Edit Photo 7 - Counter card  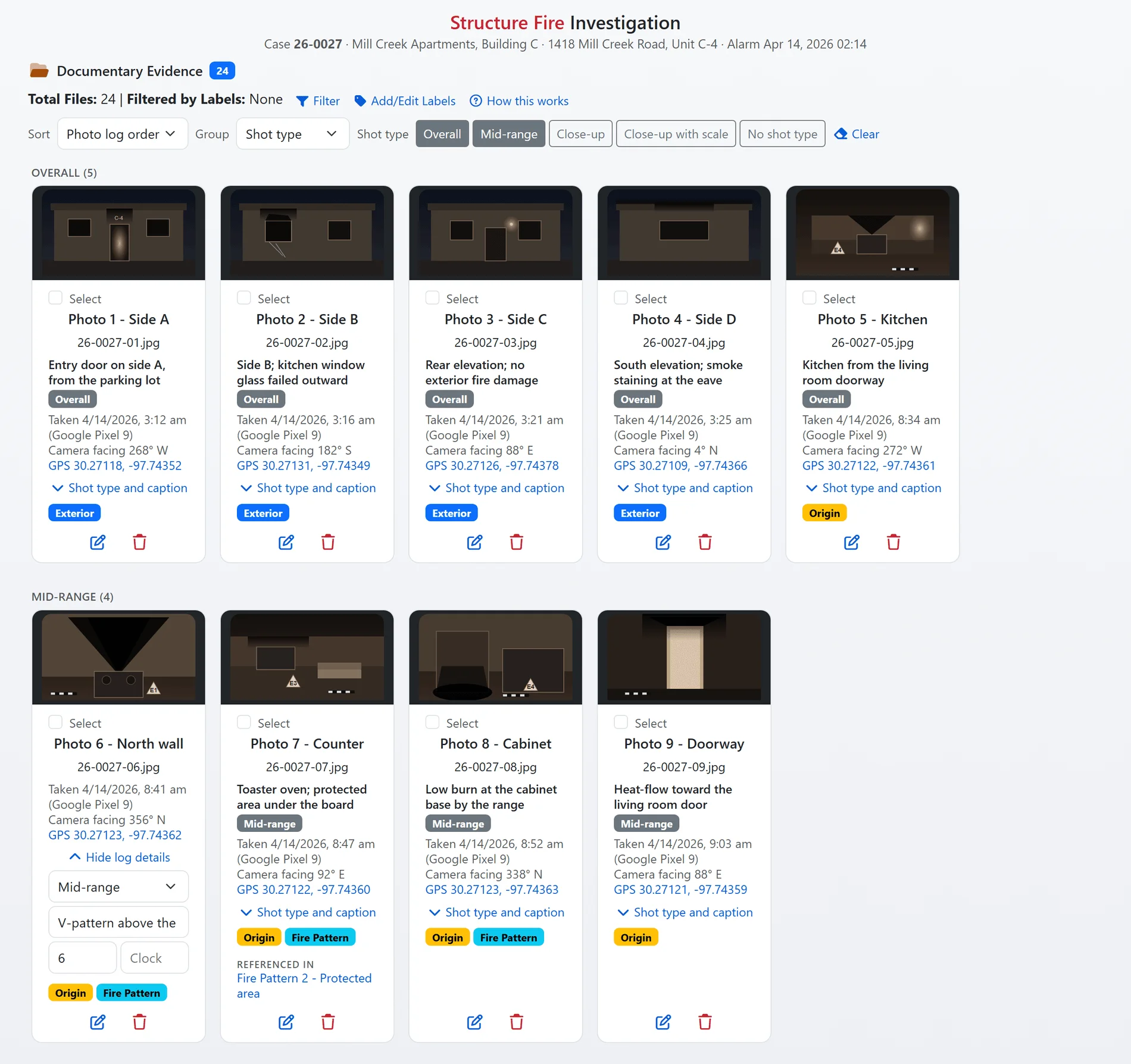click(286, 1022)
